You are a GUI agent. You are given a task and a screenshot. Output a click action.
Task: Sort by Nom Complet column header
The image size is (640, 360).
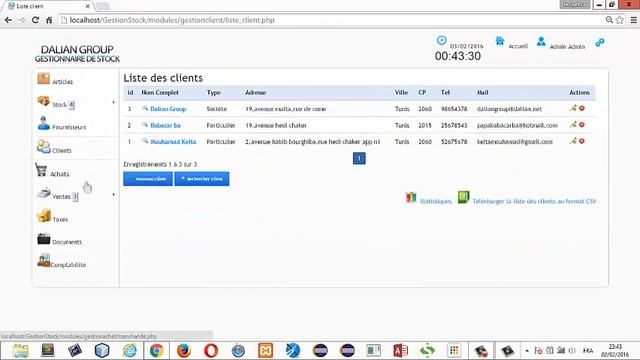pyautogui.click(x=160, y=93)
